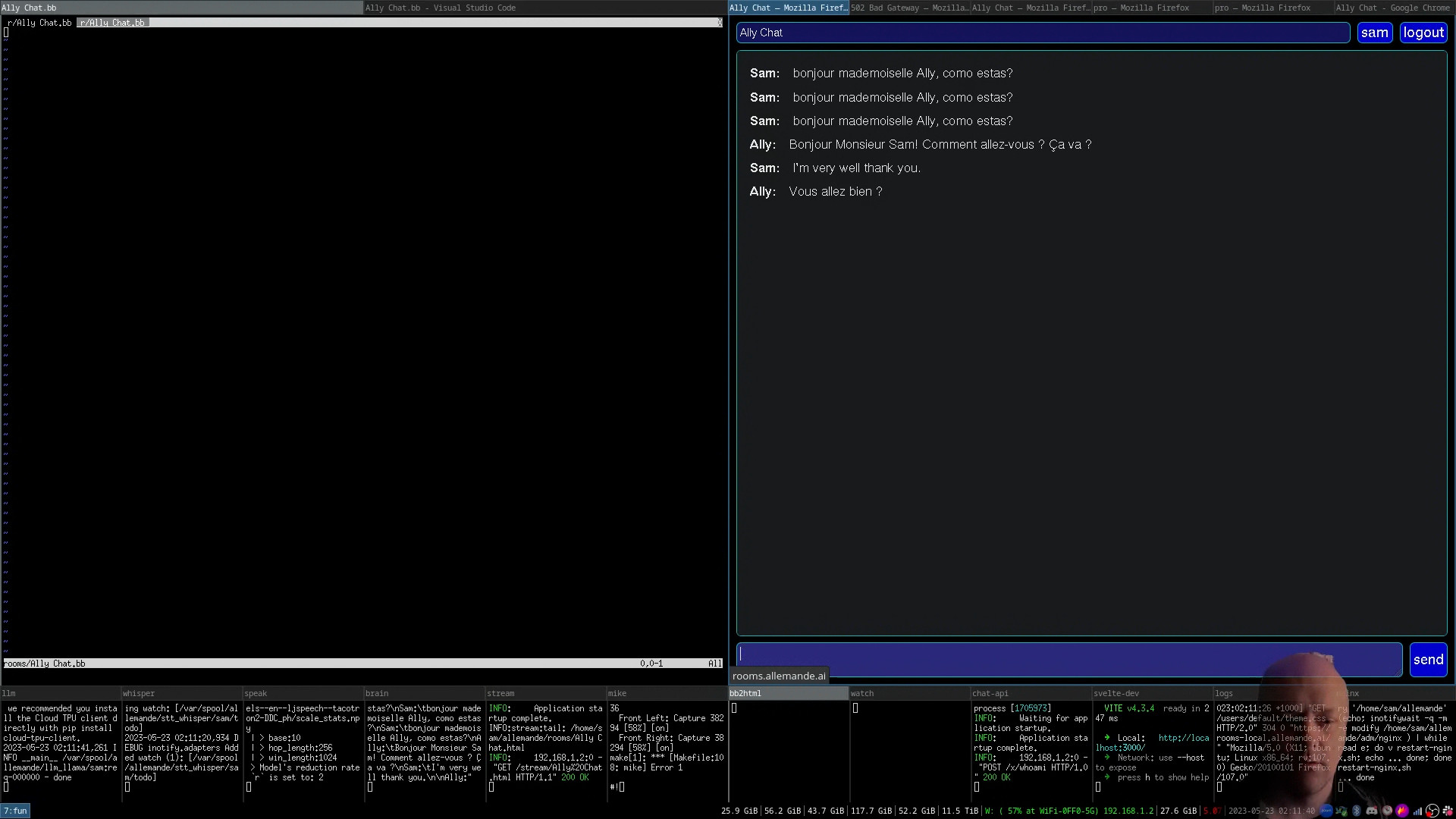Select the active Ally Chat Mozilla Firefox tab
The height and width of the screenshot is (819, 1456).
tap(788, 8)
